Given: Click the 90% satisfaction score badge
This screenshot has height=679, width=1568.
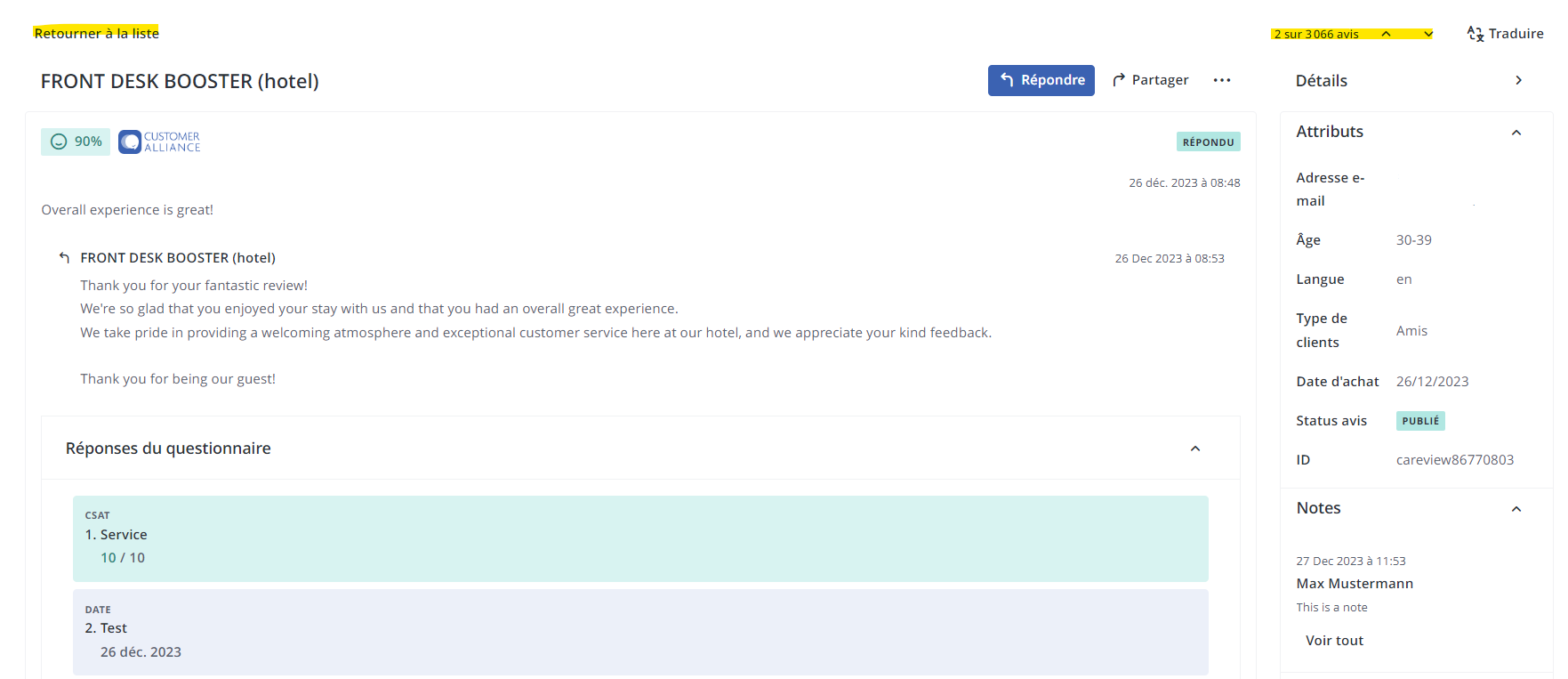Looking at the screenshot, I should [x=76, y=141].
